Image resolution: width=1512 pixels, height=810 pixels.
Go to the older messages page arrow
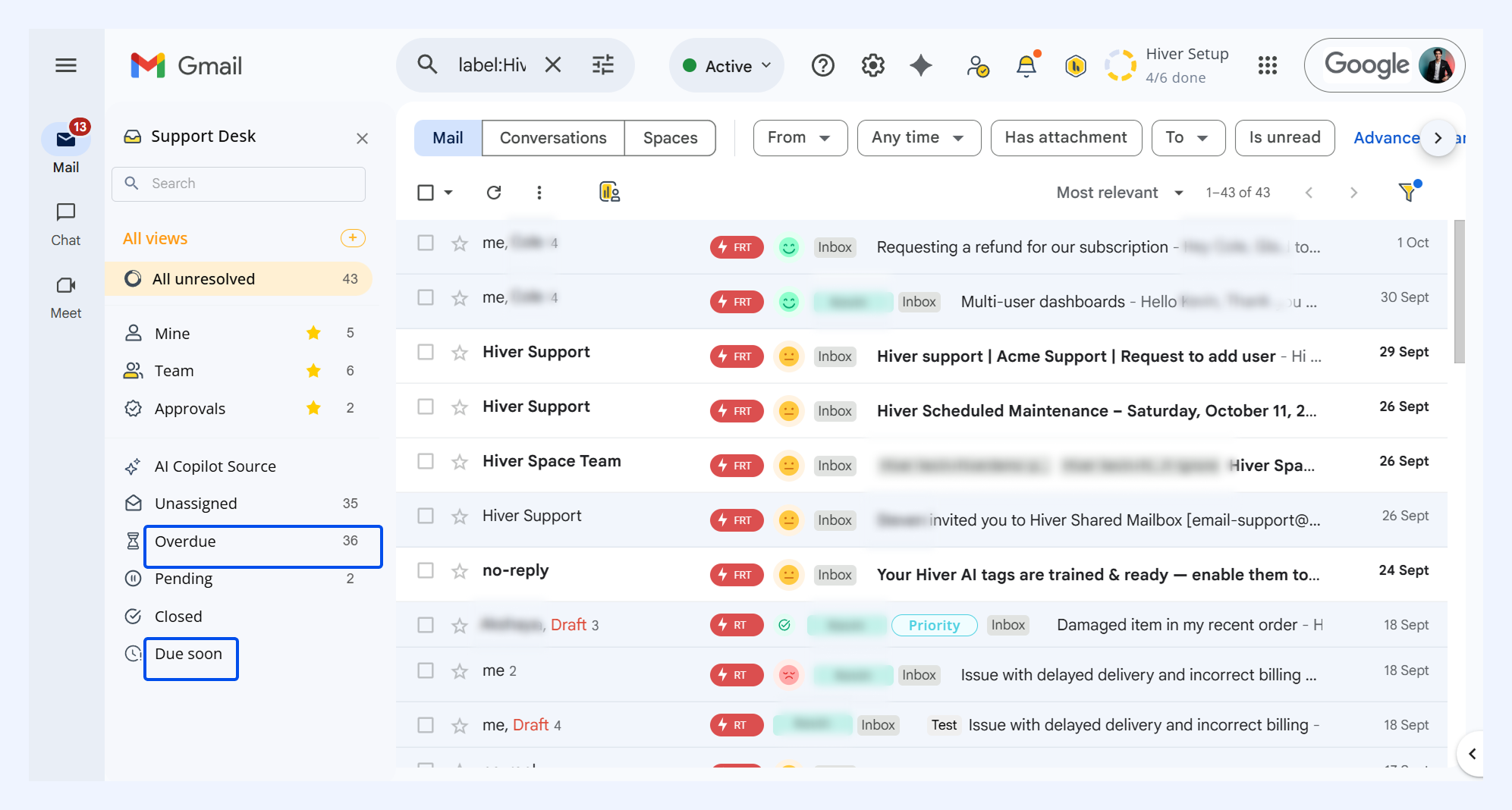pyautogui.click(x=1354, y=193)
